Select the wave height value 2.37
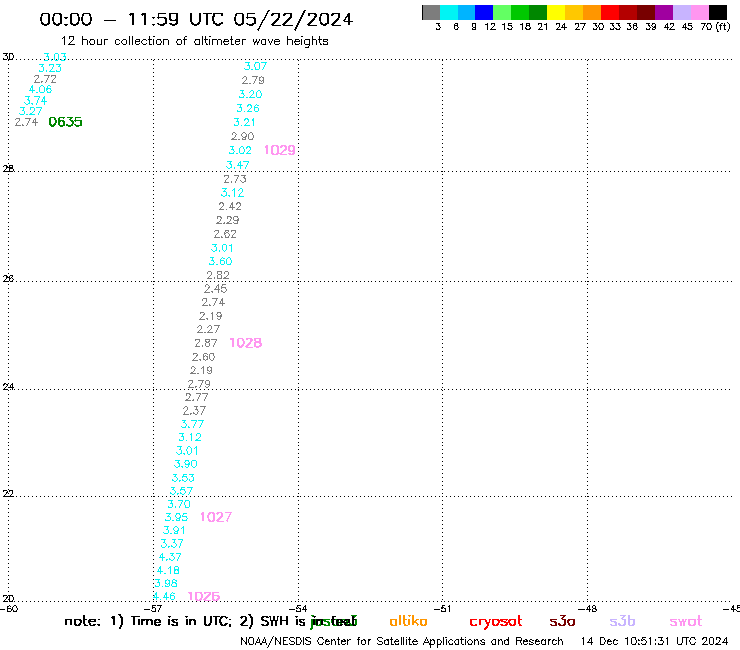 tap(194, 411)
